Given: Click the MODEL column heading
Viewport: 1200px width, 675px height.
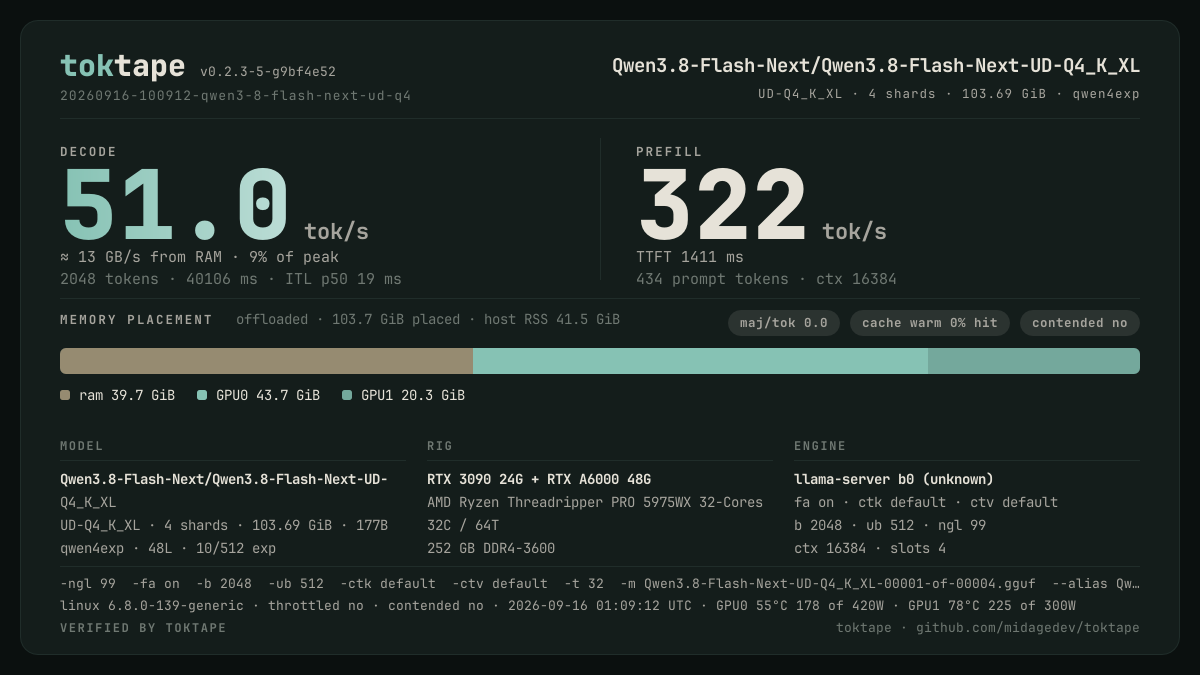Looking at the screenshot, I should pyautogui.click(x=82, y=446).
